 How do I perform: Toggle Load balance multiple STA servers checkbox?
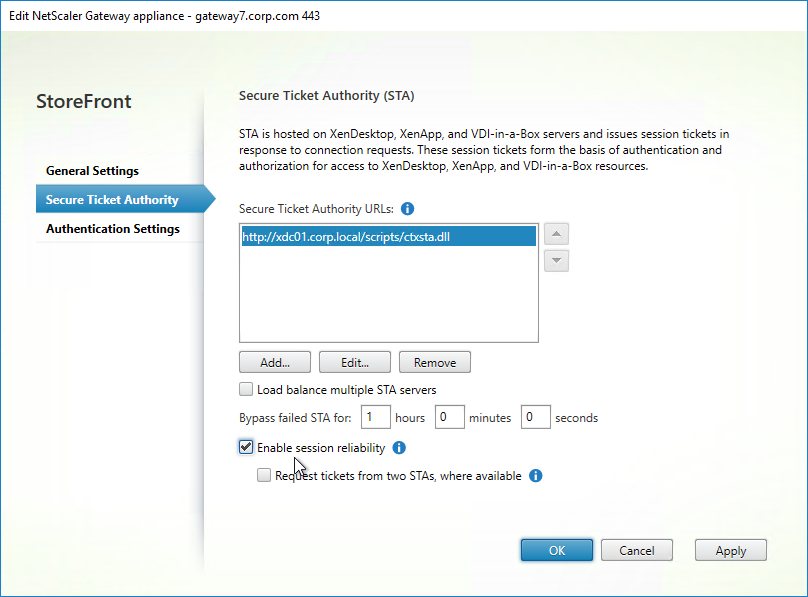pyautogui.click(x=246, y=389)
